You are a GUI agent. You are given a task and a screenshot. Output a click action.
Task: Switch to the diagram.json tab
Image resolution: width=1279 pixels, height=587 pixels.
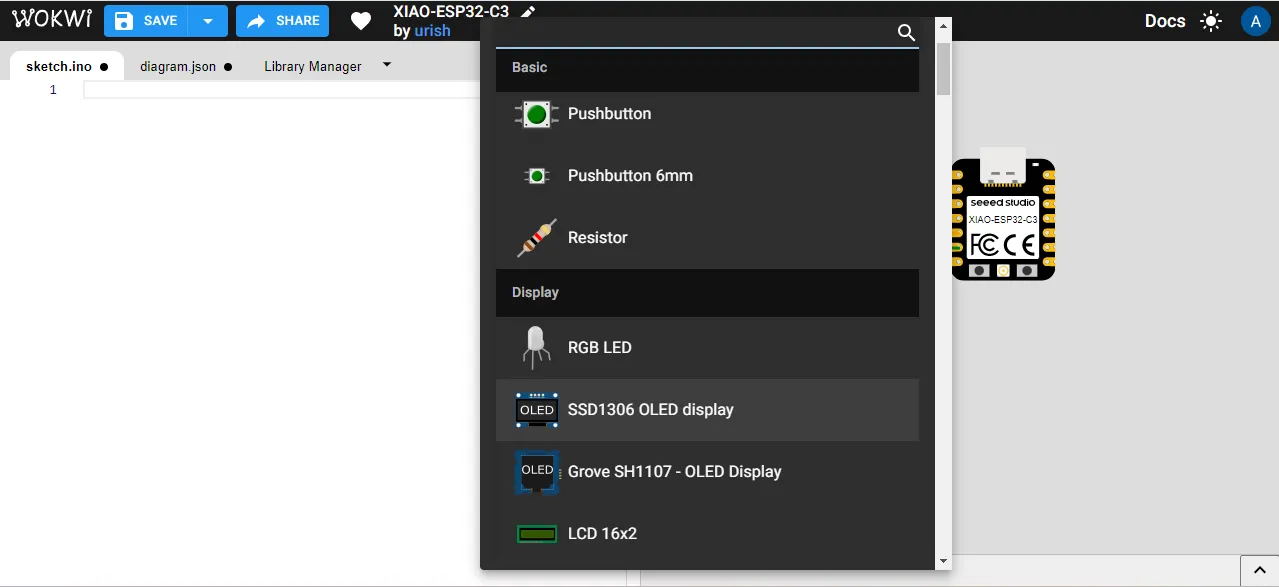click(186, 66)
